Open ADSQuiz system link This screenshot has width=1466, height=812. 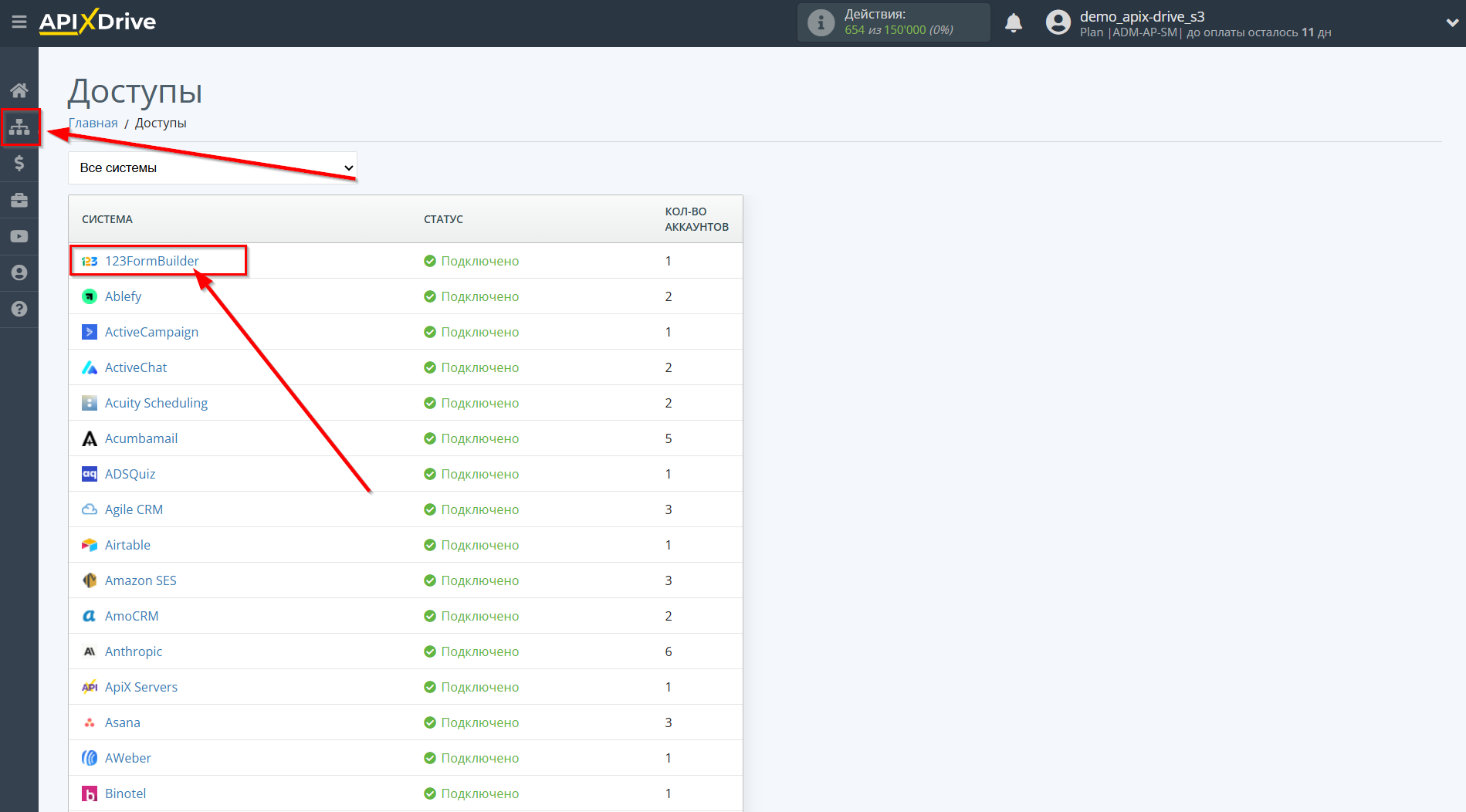tap(130, 474)
